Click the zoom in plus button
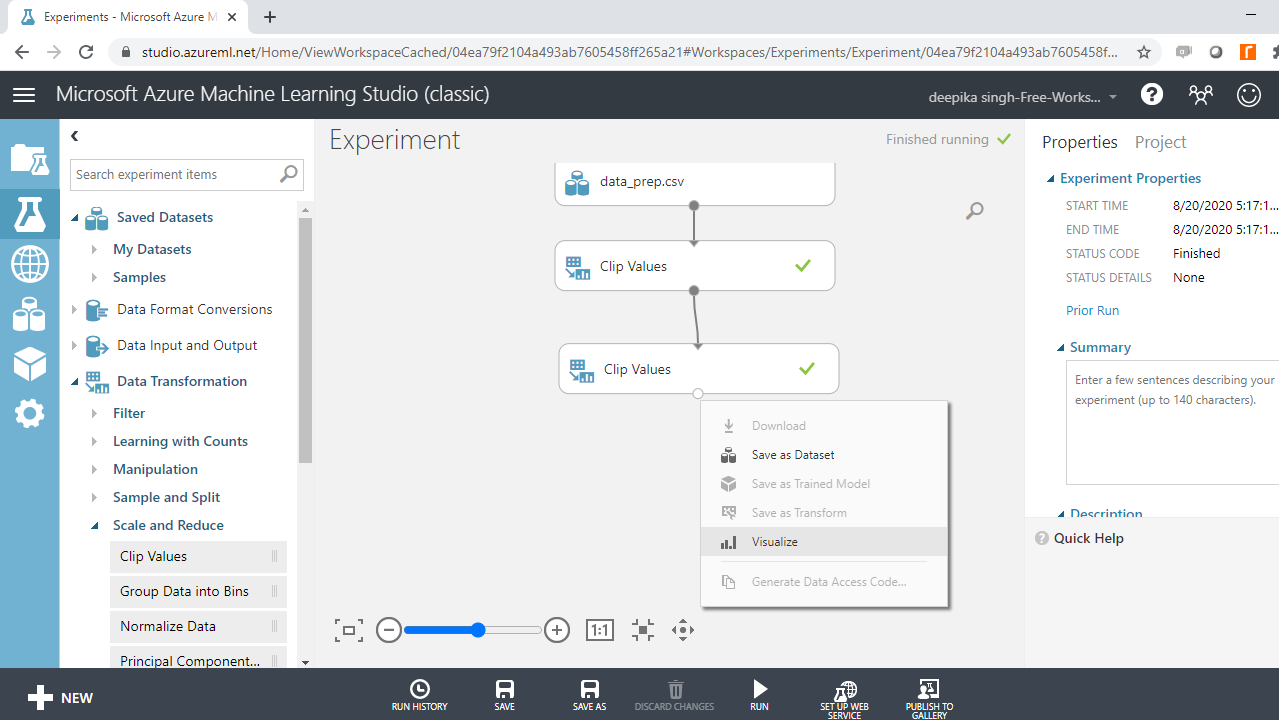This screenshot has width=1279, height=720. (557, 630)
